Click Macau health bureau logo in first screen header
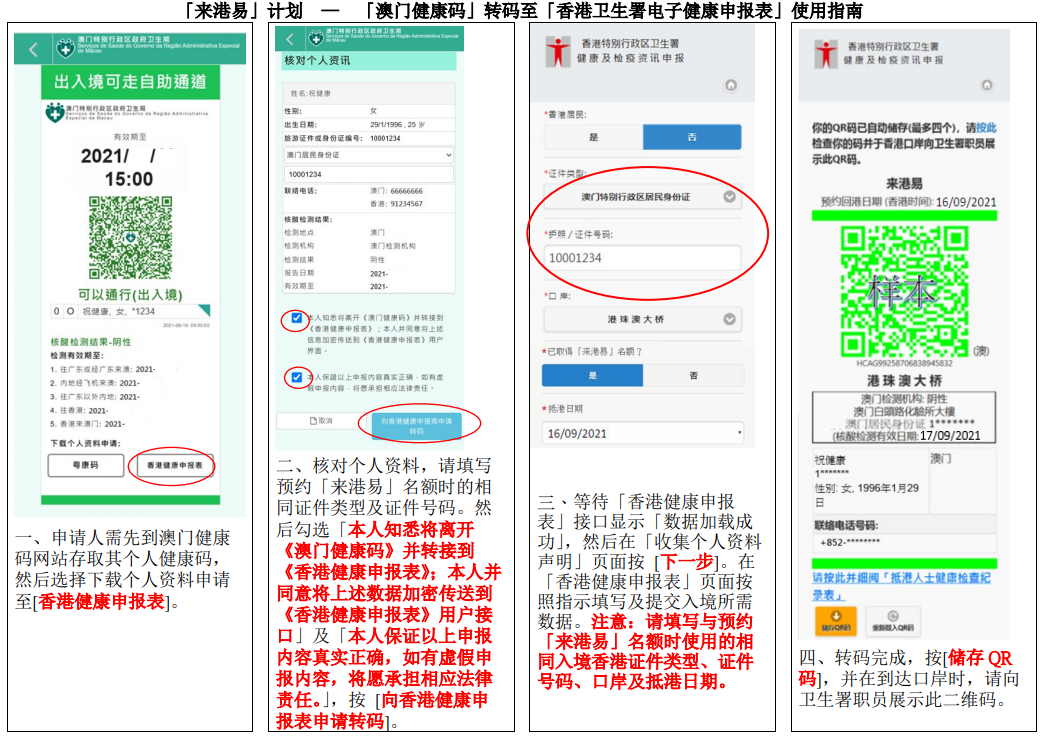The width and height of the screenshot is (1042, 737). pyautogui.click(x=65, y=48)
